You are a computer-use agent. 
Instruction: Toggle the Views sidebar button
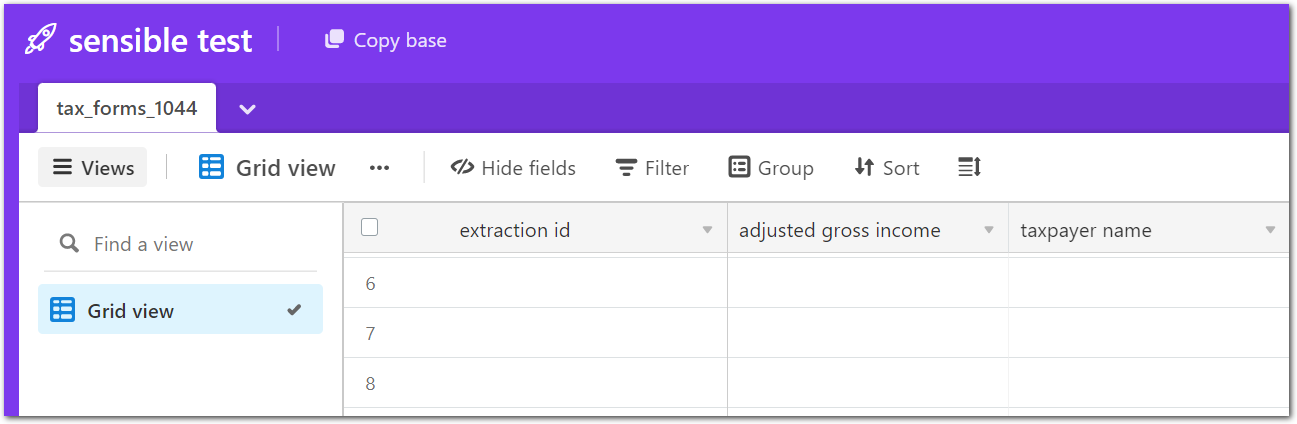pos(93,168)
